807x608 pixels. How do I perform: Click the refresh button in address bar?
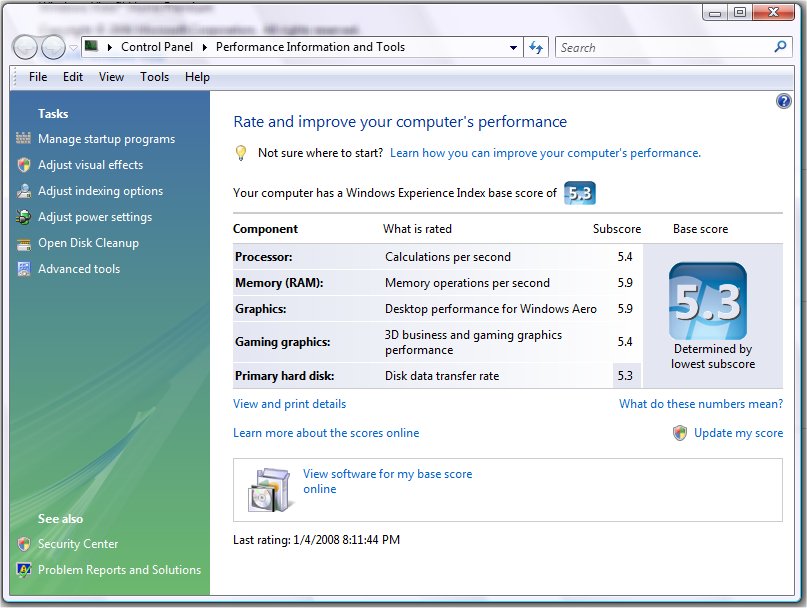click(536, 47)
